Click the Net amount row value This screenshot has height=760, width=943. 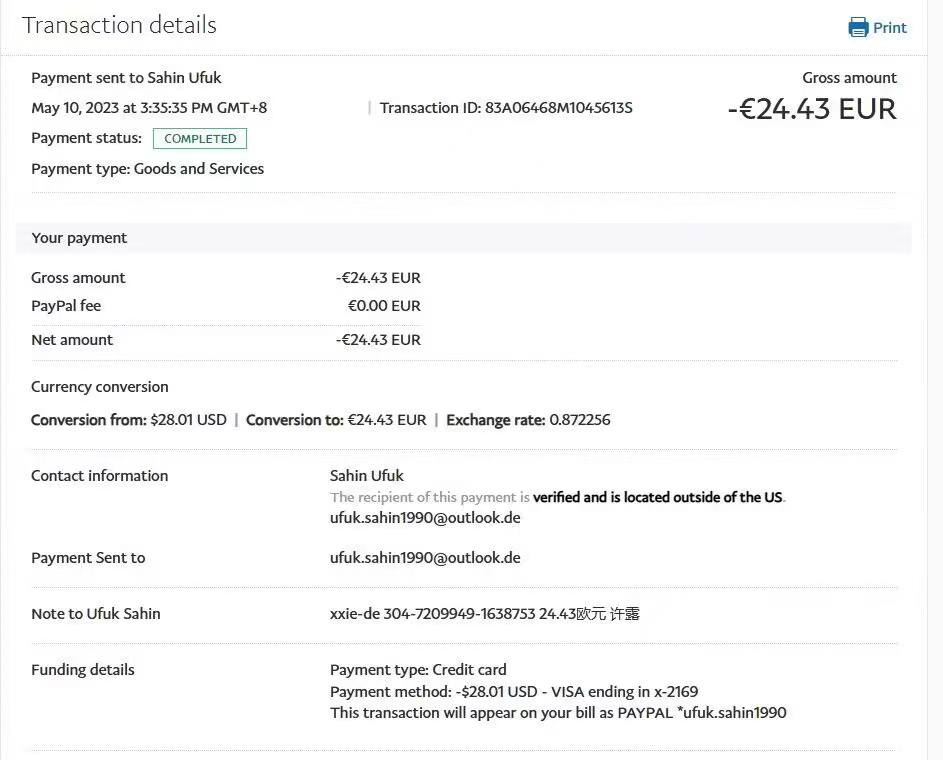point(378,340)
